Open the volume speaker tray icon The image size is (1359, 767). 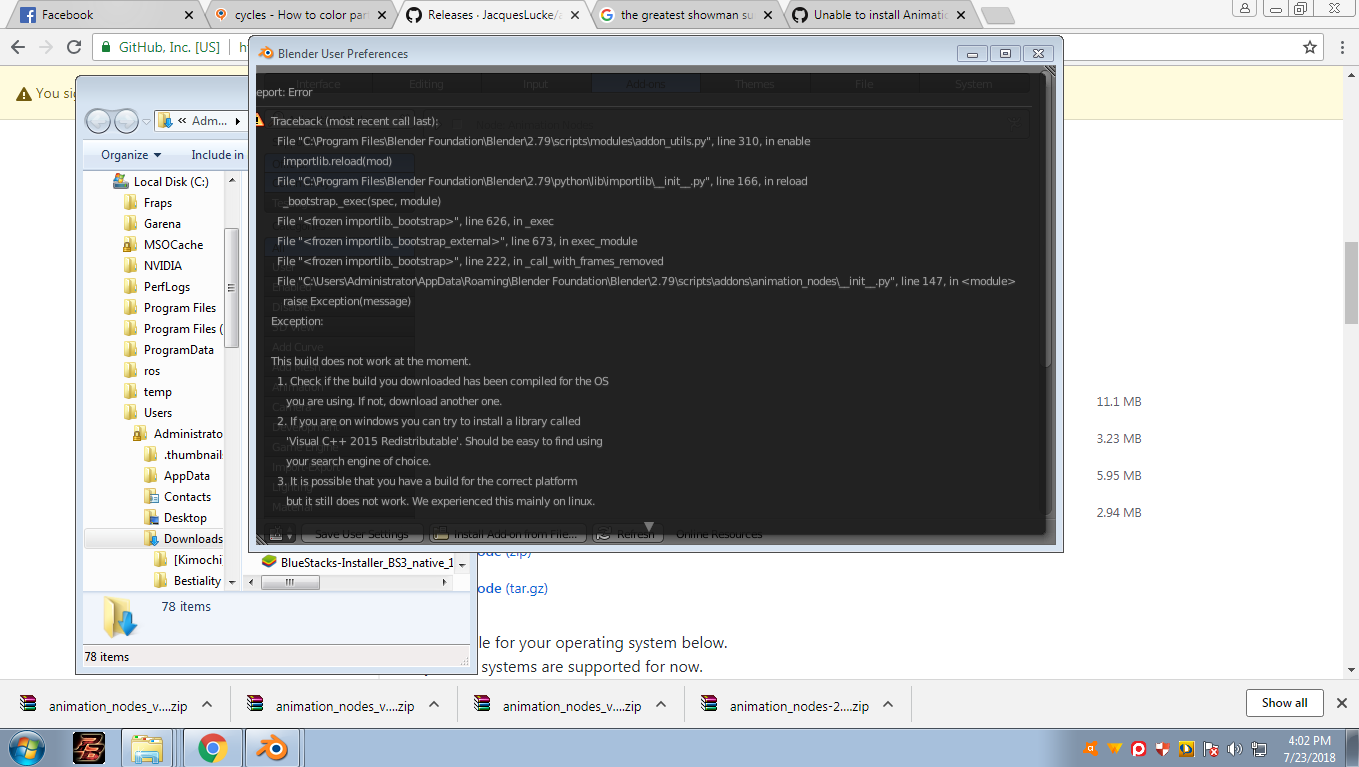coord(1234,748)
